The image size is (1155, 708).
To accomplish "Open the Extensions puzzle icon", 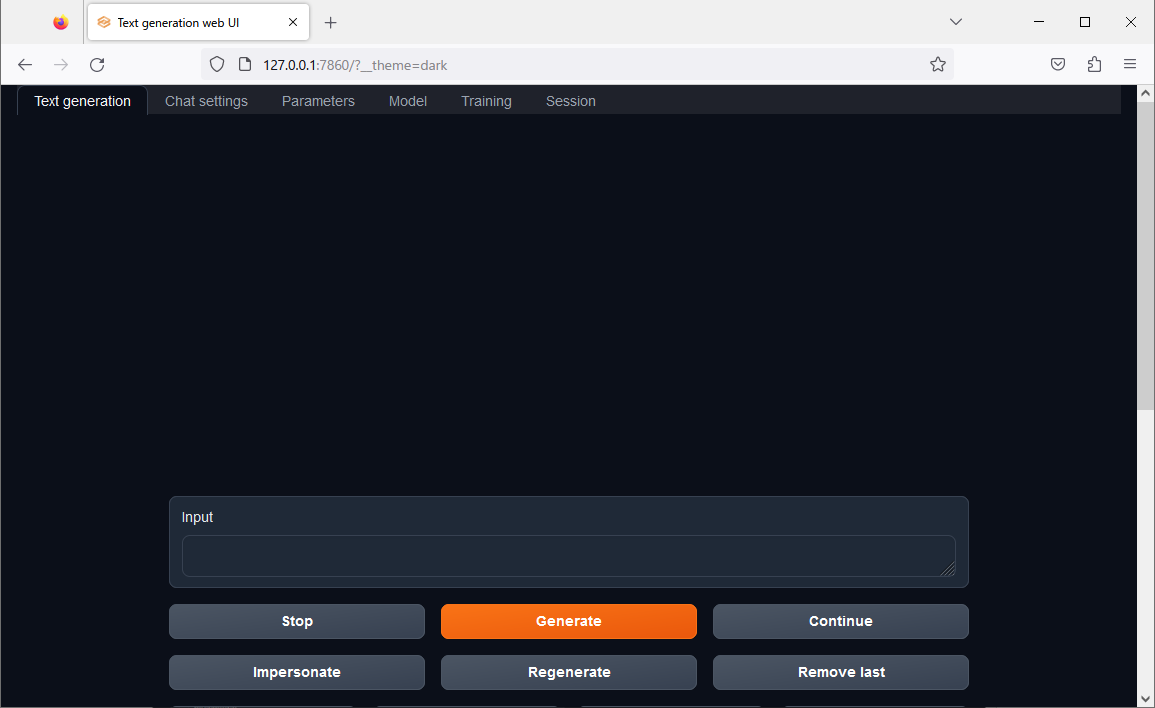I will 1095,65.
